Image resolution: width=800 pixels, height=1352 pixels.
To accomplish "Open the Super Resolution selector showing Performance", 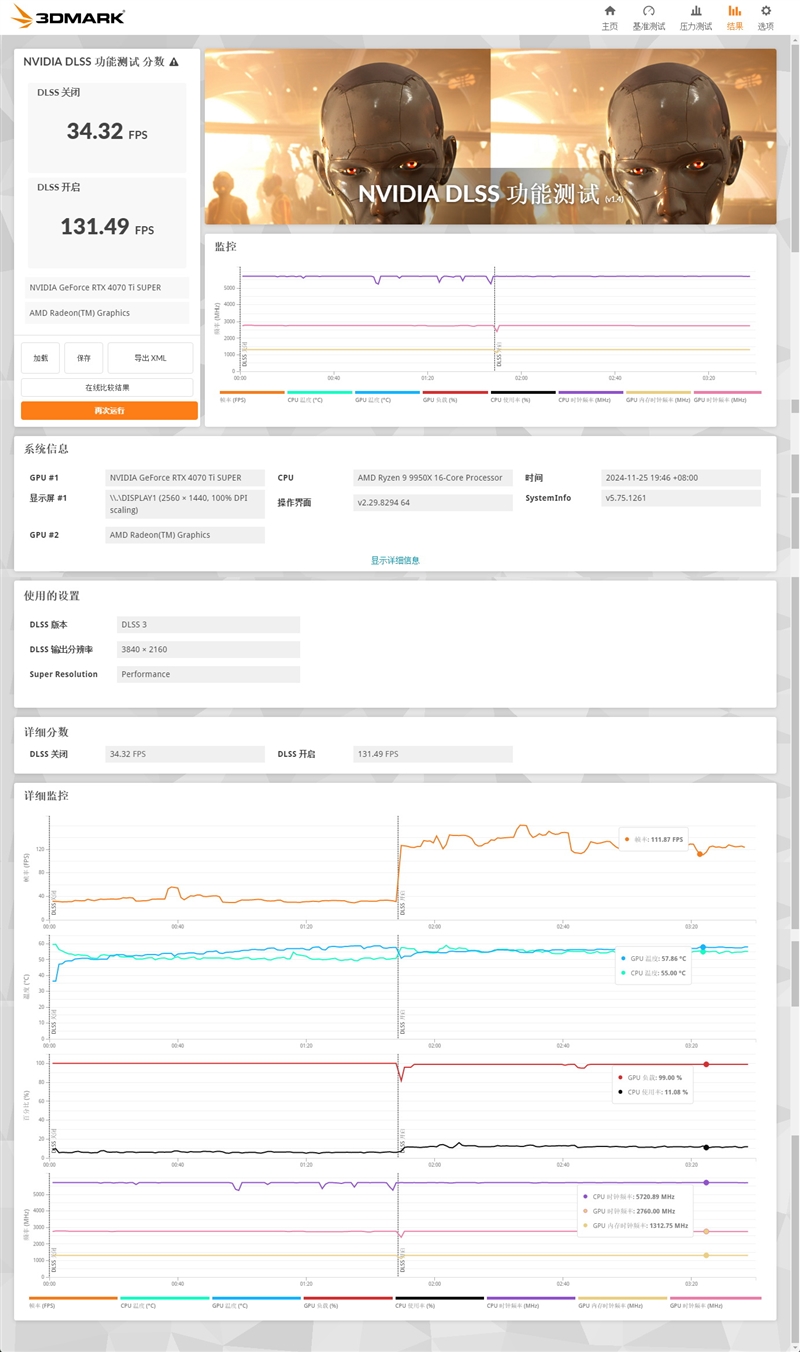I will click(x=207, y=673).
